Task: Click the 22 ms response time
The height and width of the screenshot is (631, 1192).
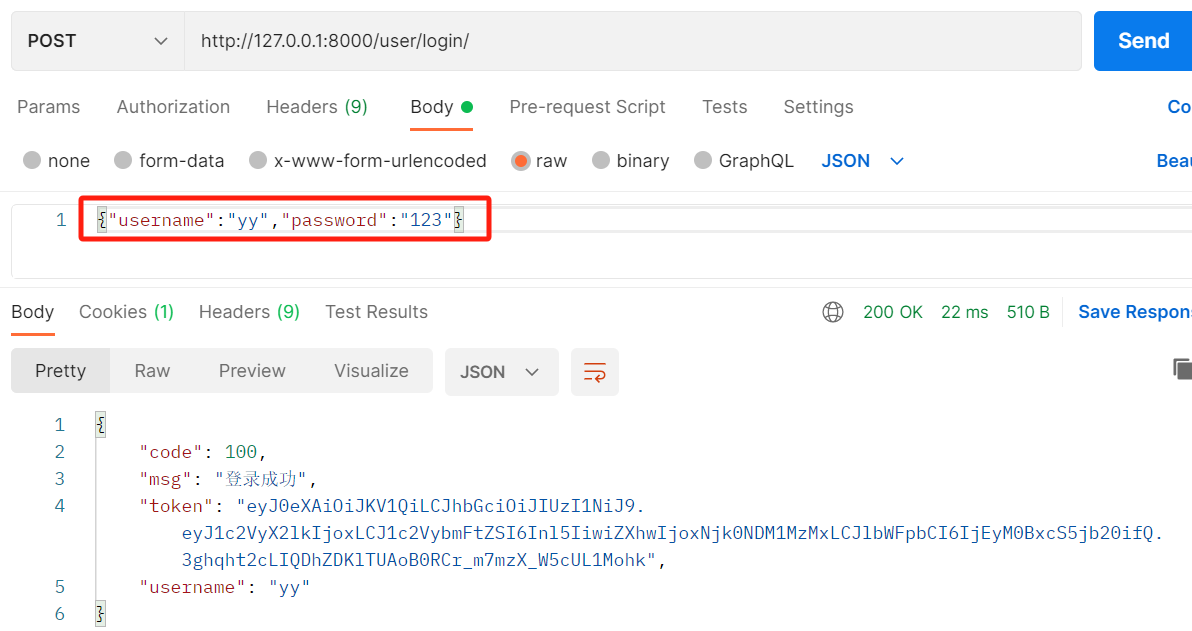Action: coord(965,312)
